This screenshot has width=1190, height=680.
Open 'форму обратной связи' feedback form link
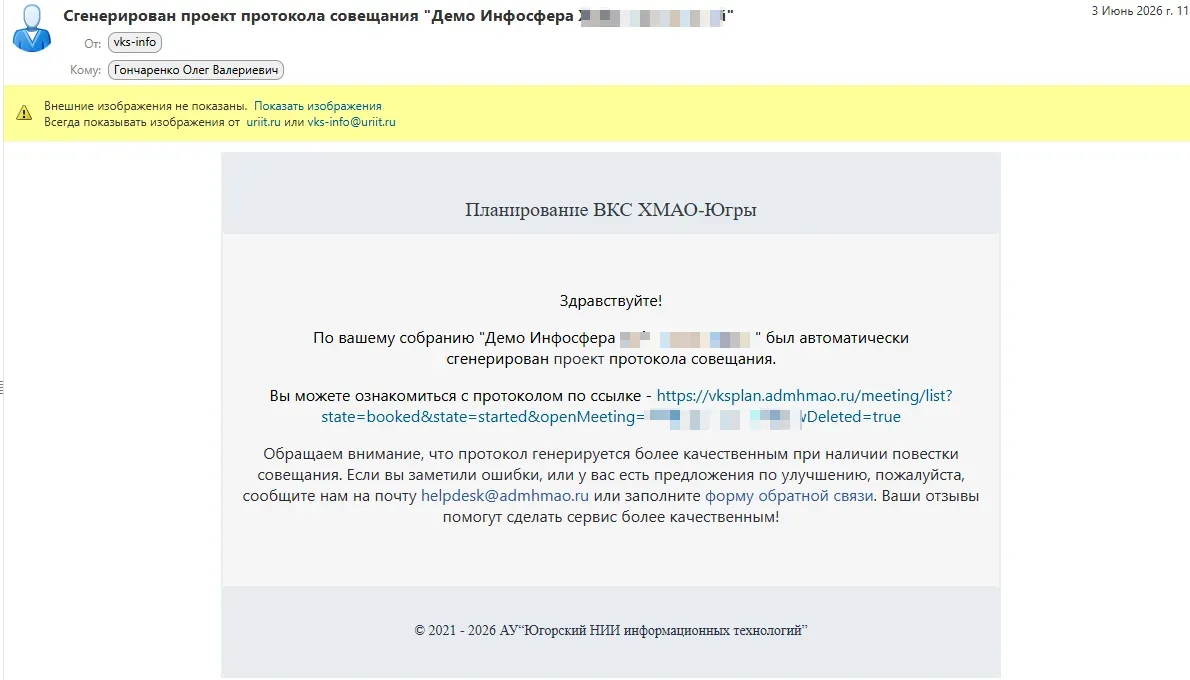coord(789,496)
